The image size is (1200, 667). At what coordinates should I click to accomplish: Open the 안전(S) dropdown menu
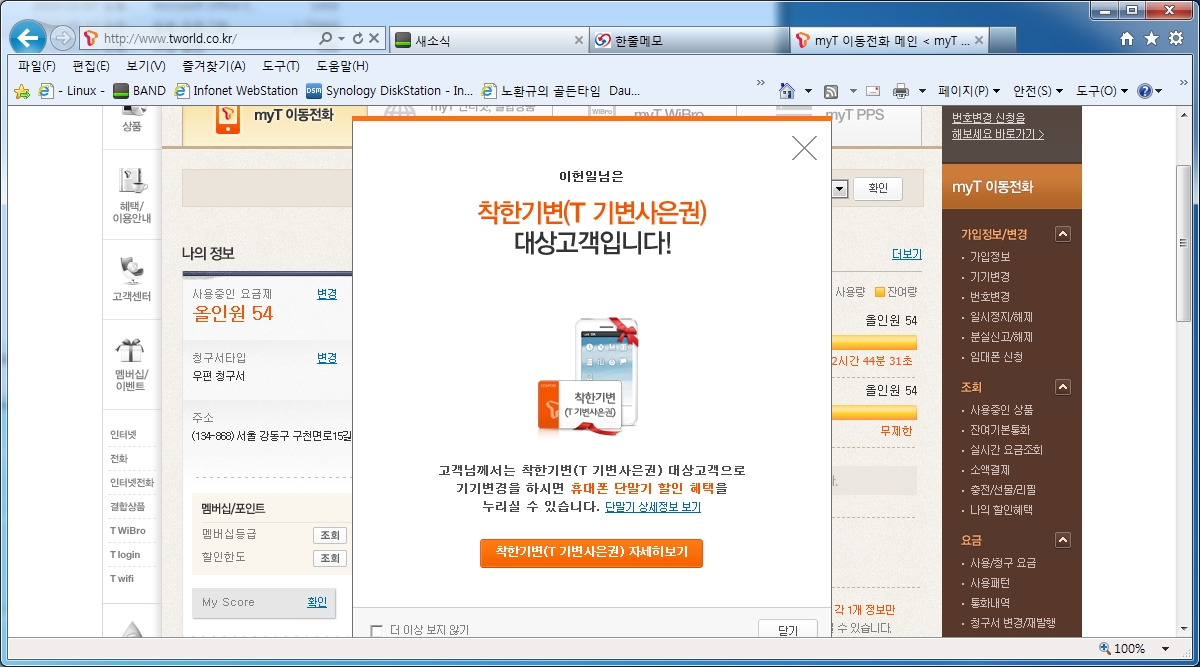tap(1038, 91)
